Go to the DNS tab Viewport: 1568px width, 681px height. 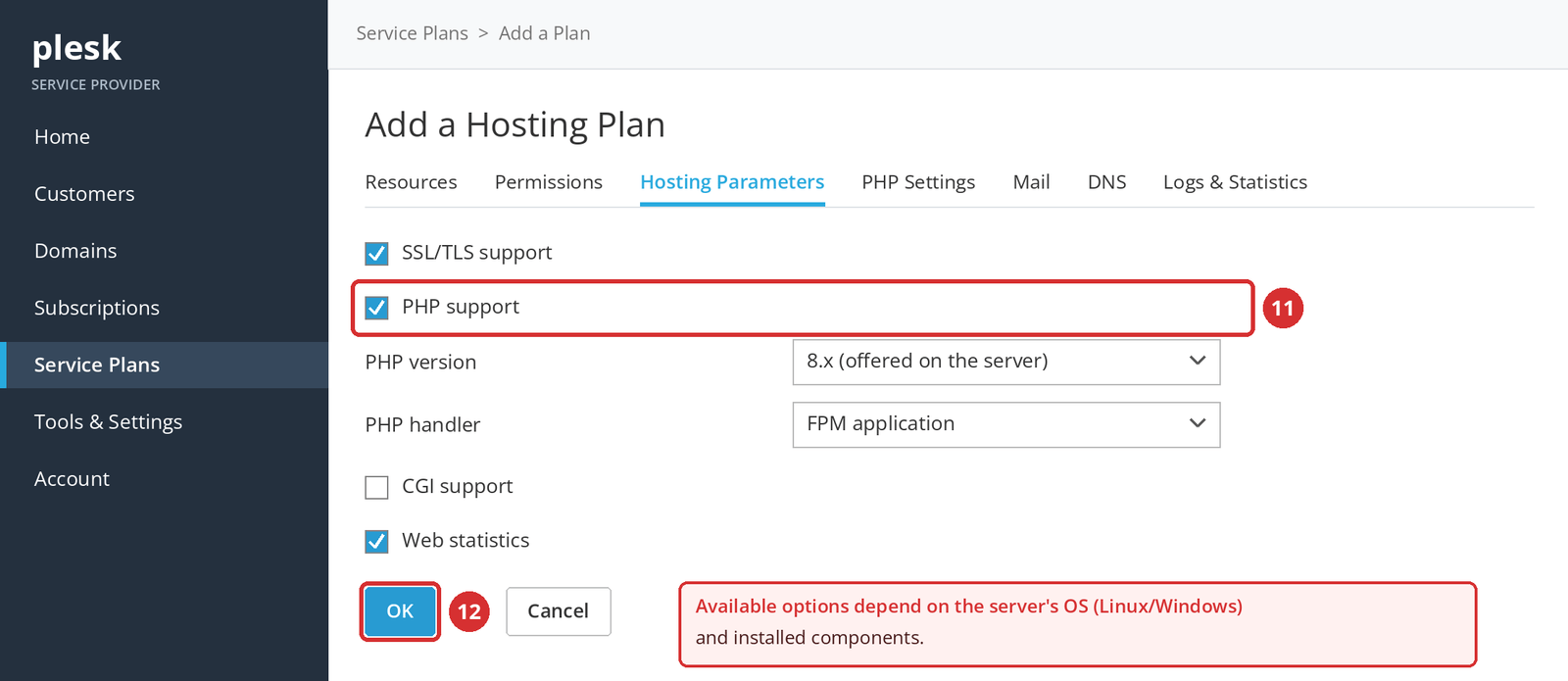point(1106,182)
